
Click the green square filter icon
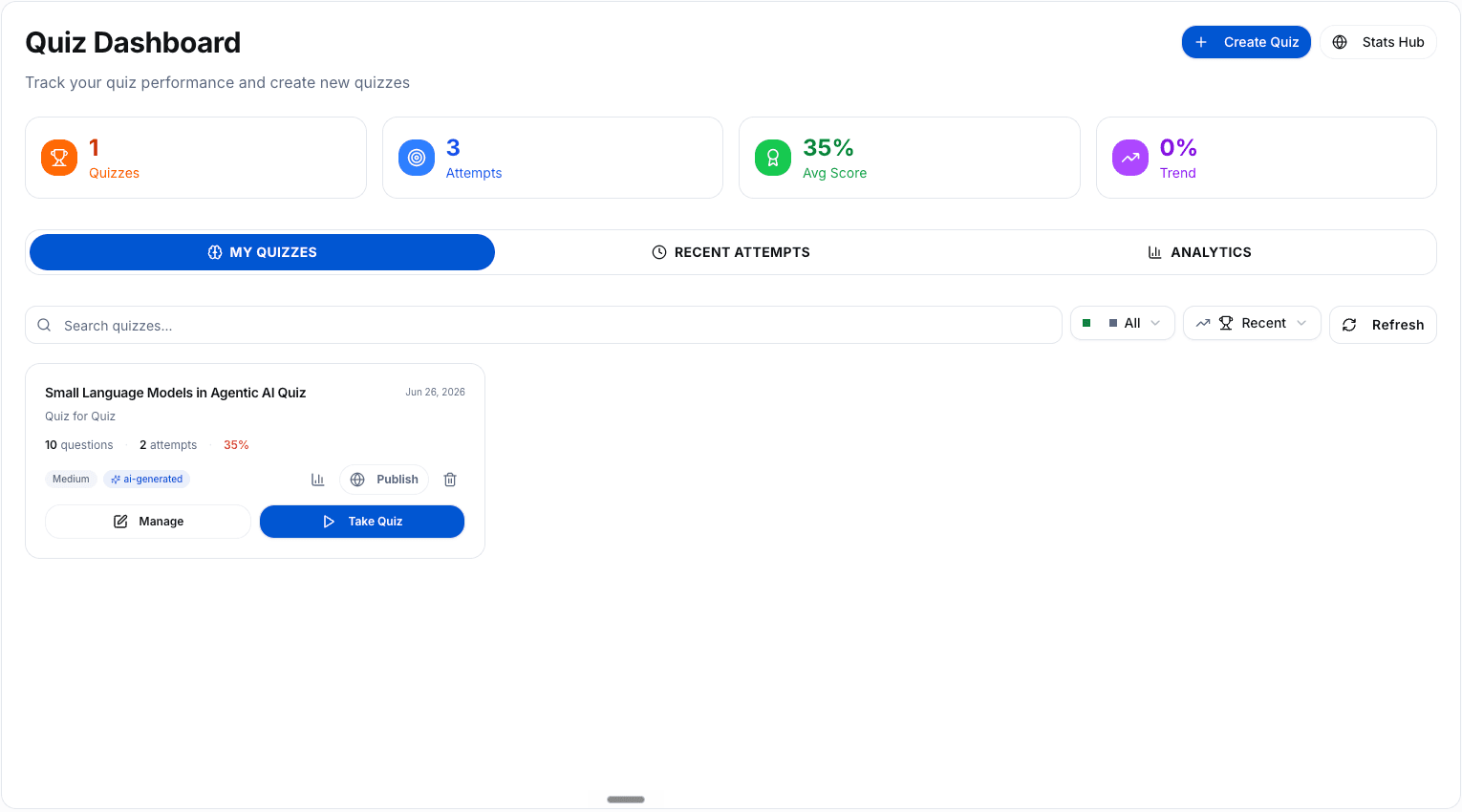click(1086, 323)
